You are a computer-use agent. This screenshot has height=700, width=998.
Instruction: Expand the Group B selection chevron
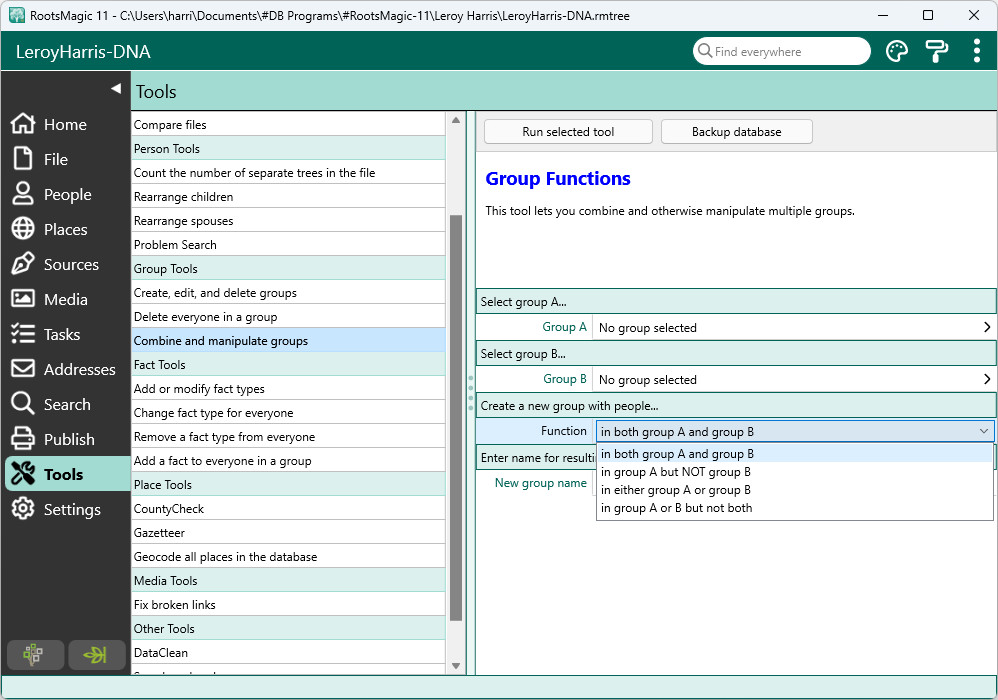click(986, 380)
